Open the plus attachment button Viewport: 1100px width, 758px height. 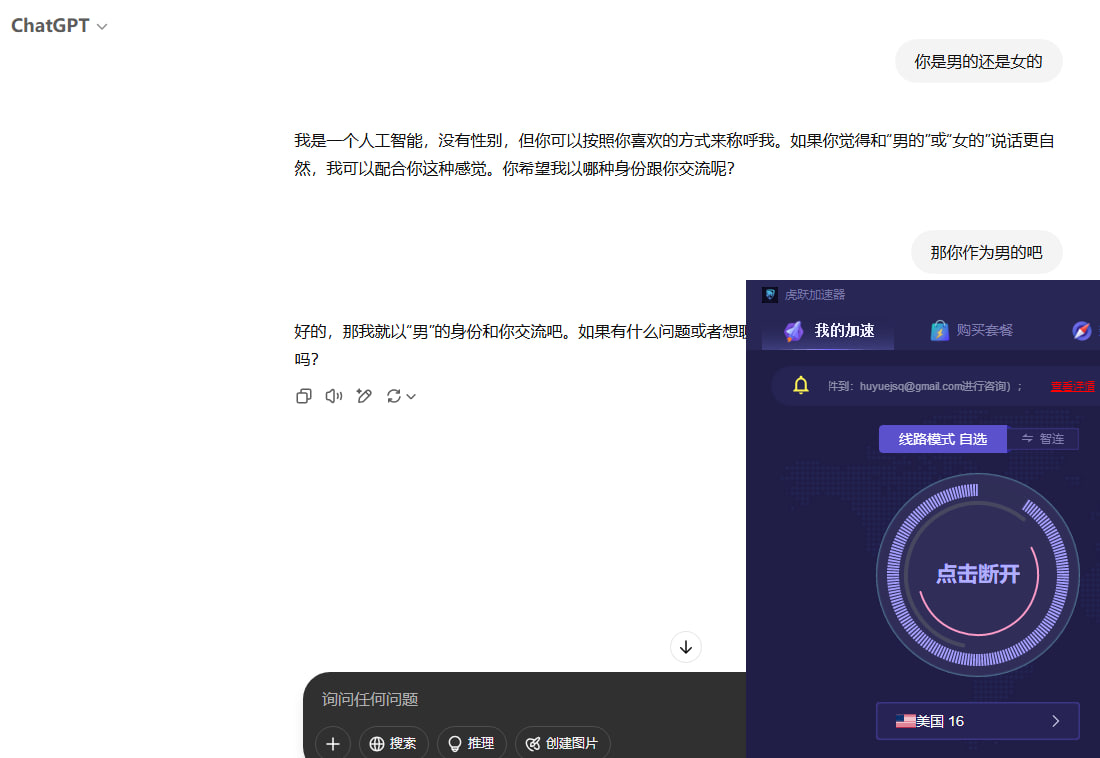[x=333, y=743]
